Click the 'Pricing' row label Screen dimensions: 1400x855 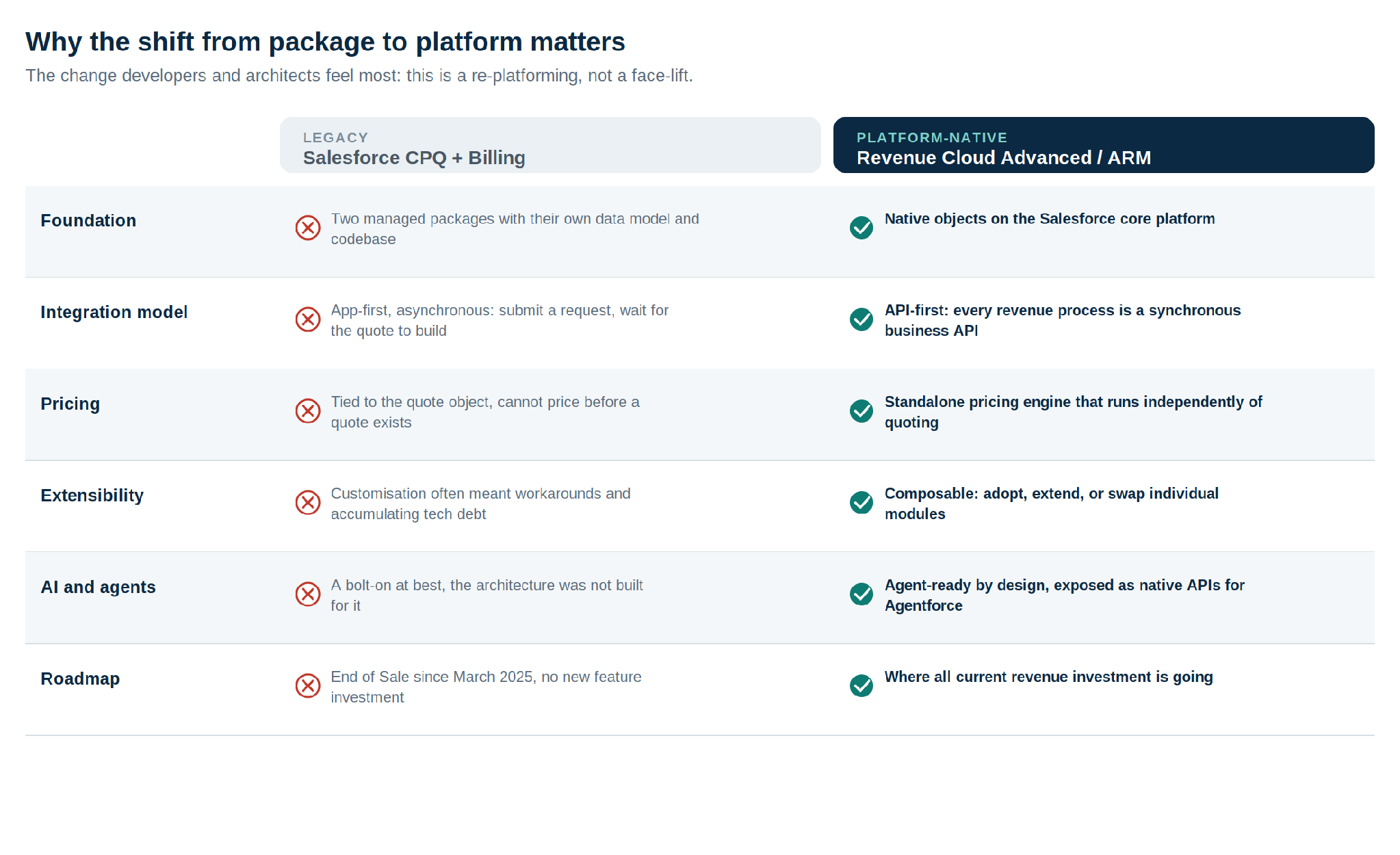(70, 404)
